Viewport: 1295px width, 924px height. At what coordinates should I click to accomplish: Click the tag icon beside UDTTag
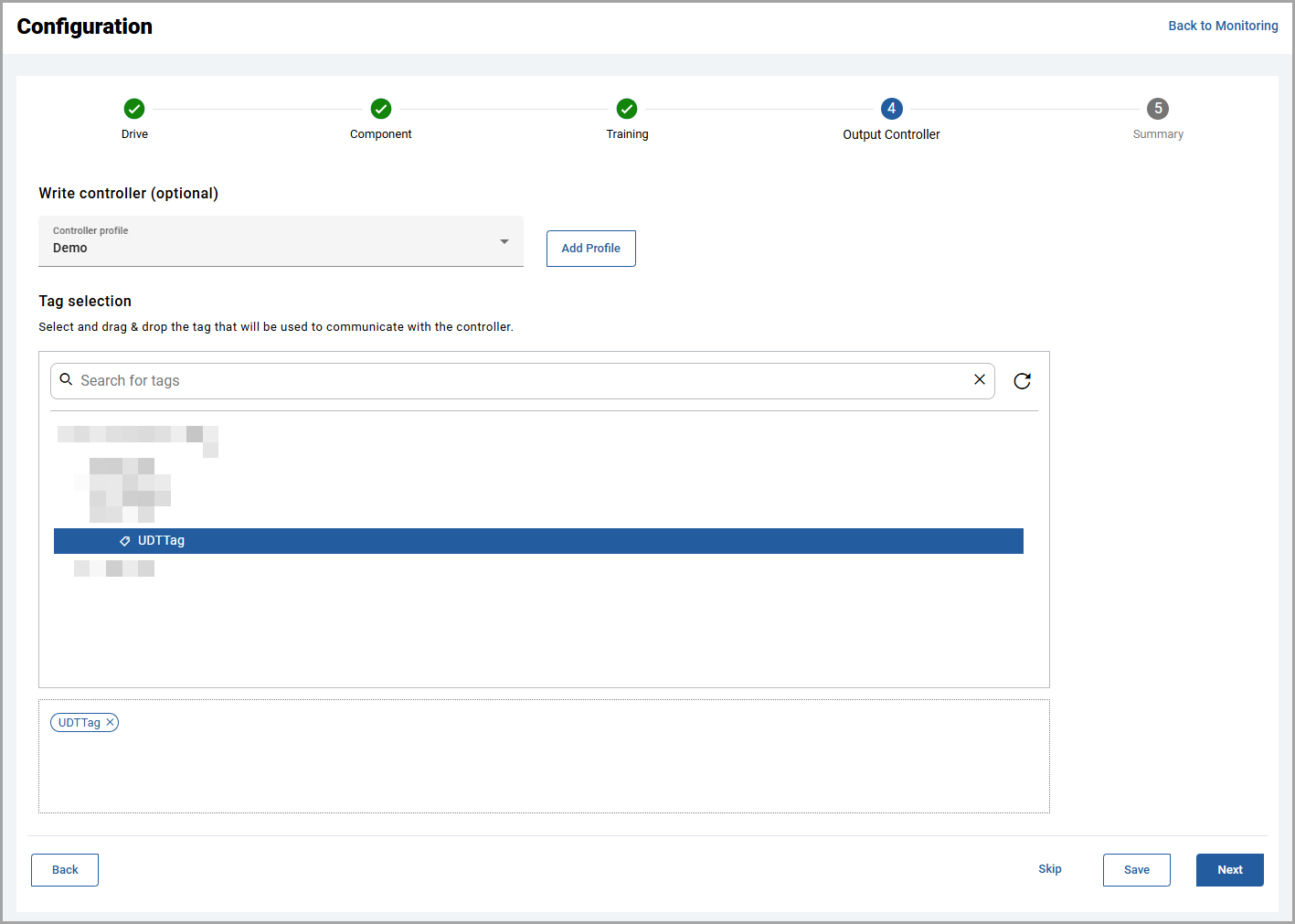(x=125, y=541)
